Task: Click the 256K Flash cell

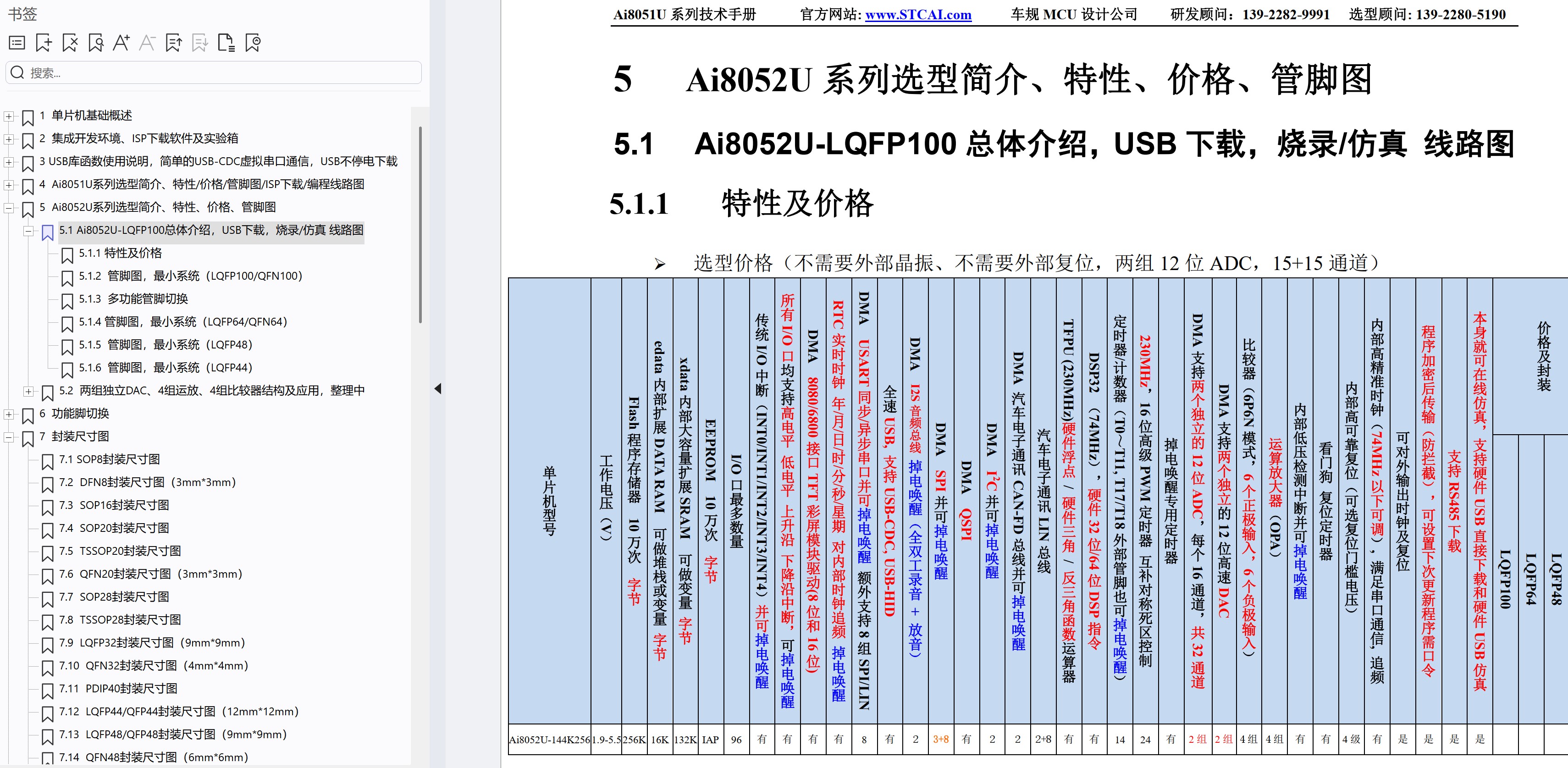Action: [x=634, y=740]
